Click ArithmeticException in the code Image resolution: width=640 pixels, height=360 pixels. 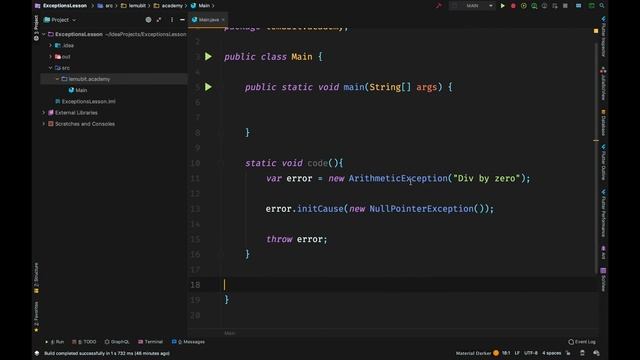pyautogui.click(x=398, y=178)
